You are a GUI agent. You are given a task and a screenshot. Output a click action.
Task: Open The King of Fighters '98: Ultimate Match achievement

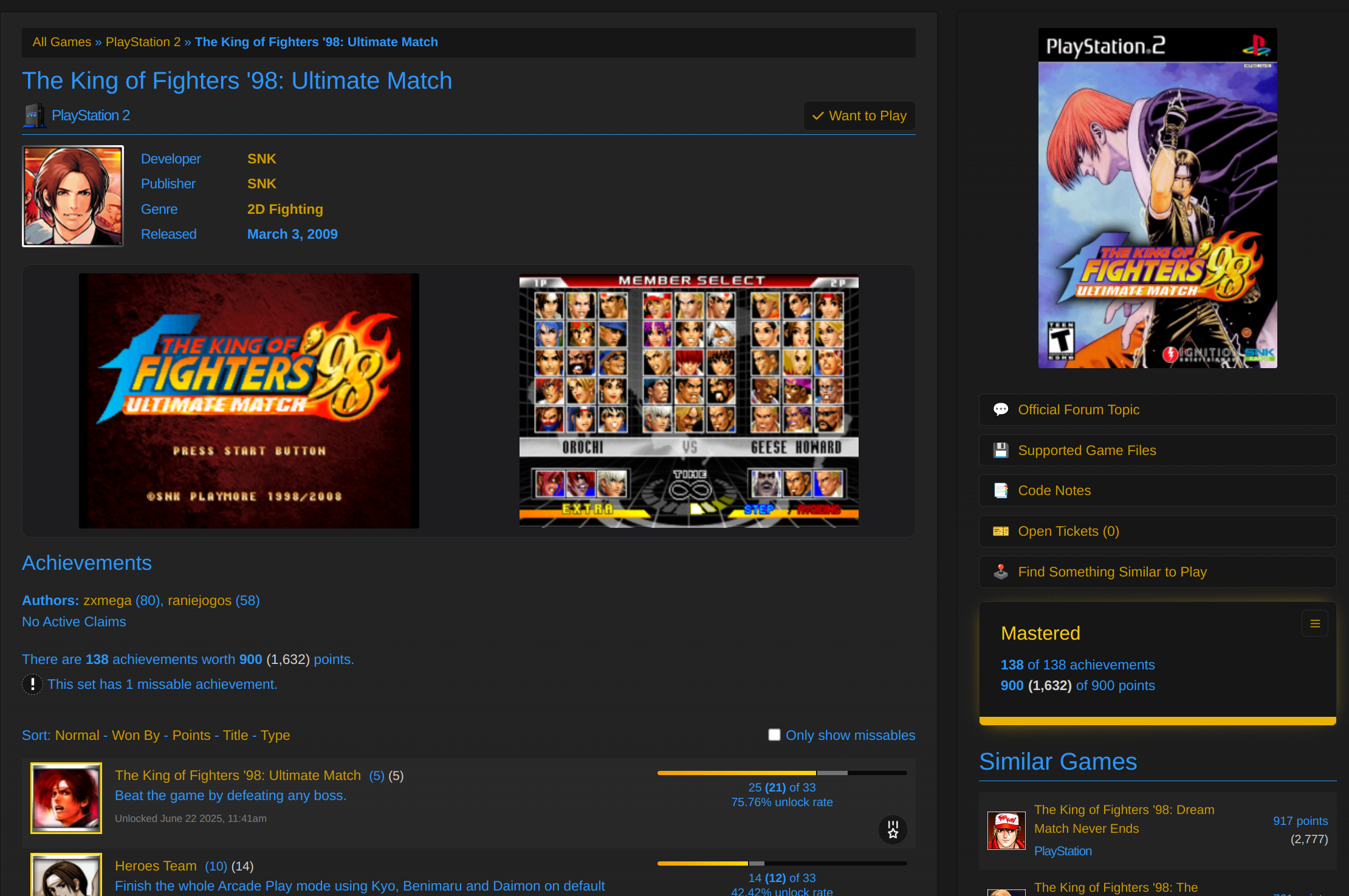238,775
